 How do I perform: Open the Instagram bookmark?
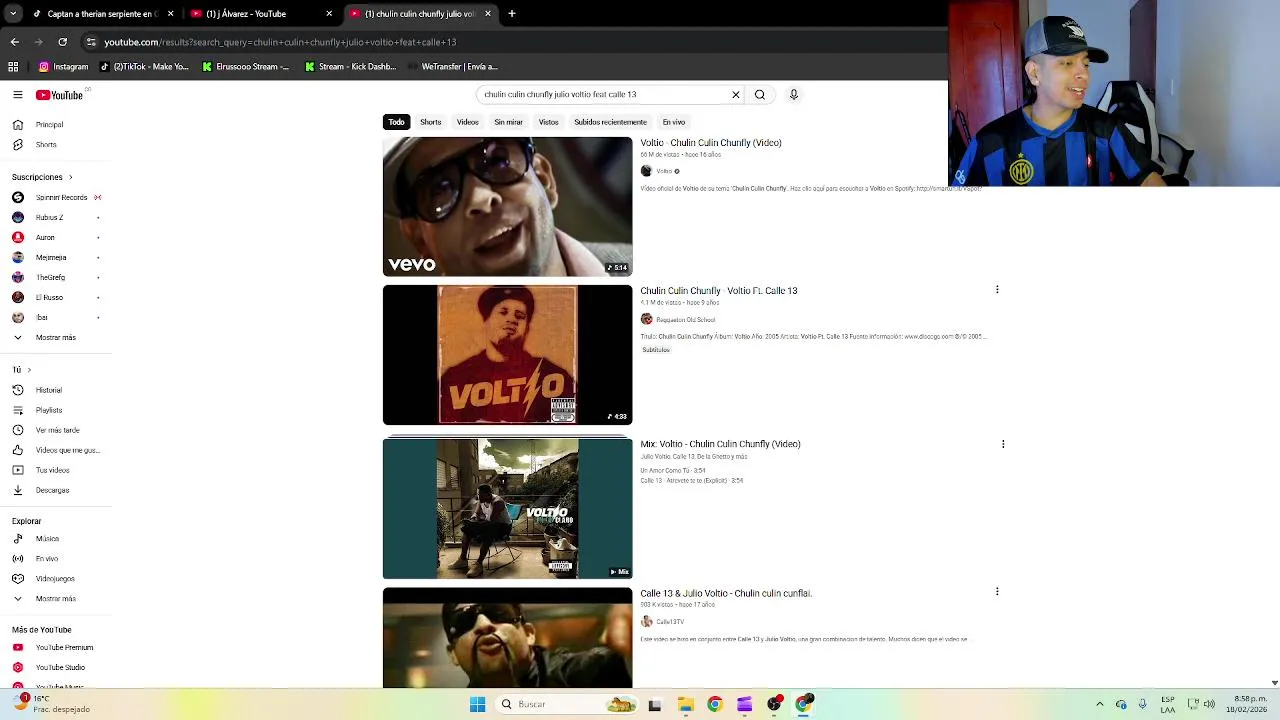click(x=64, y=67)
